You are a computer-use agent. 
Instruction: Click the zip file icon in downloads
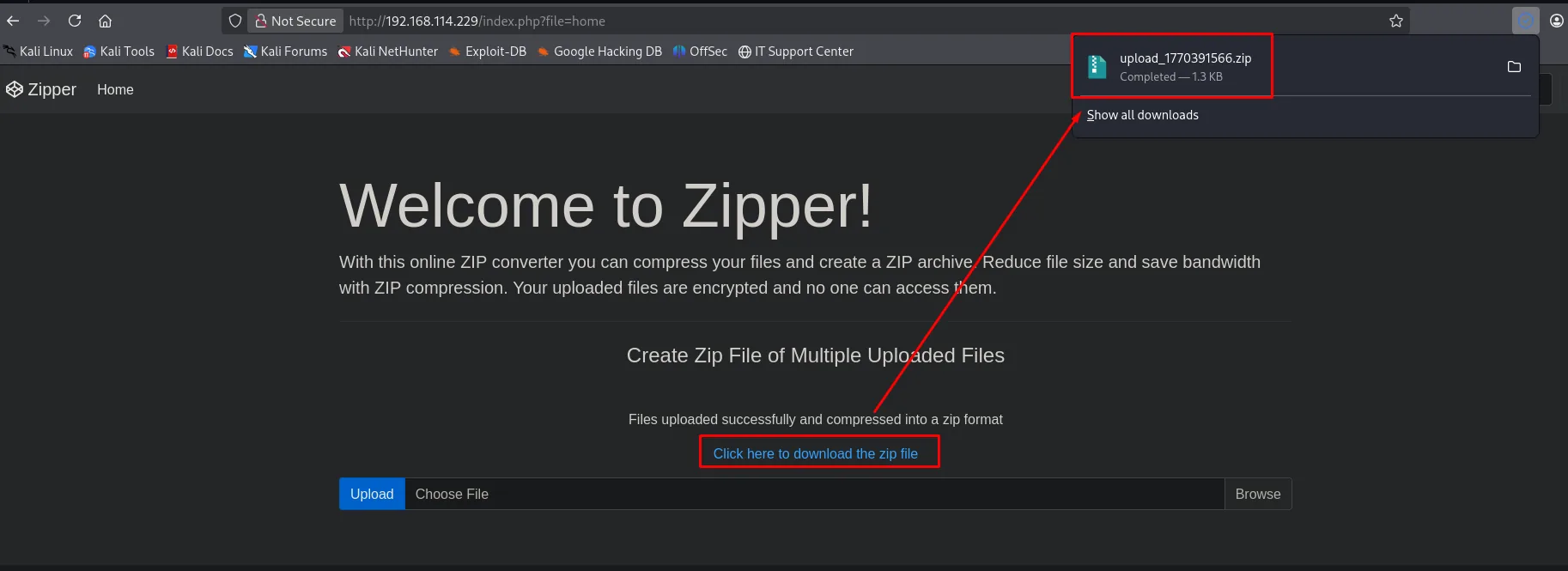click(1097, 67)
